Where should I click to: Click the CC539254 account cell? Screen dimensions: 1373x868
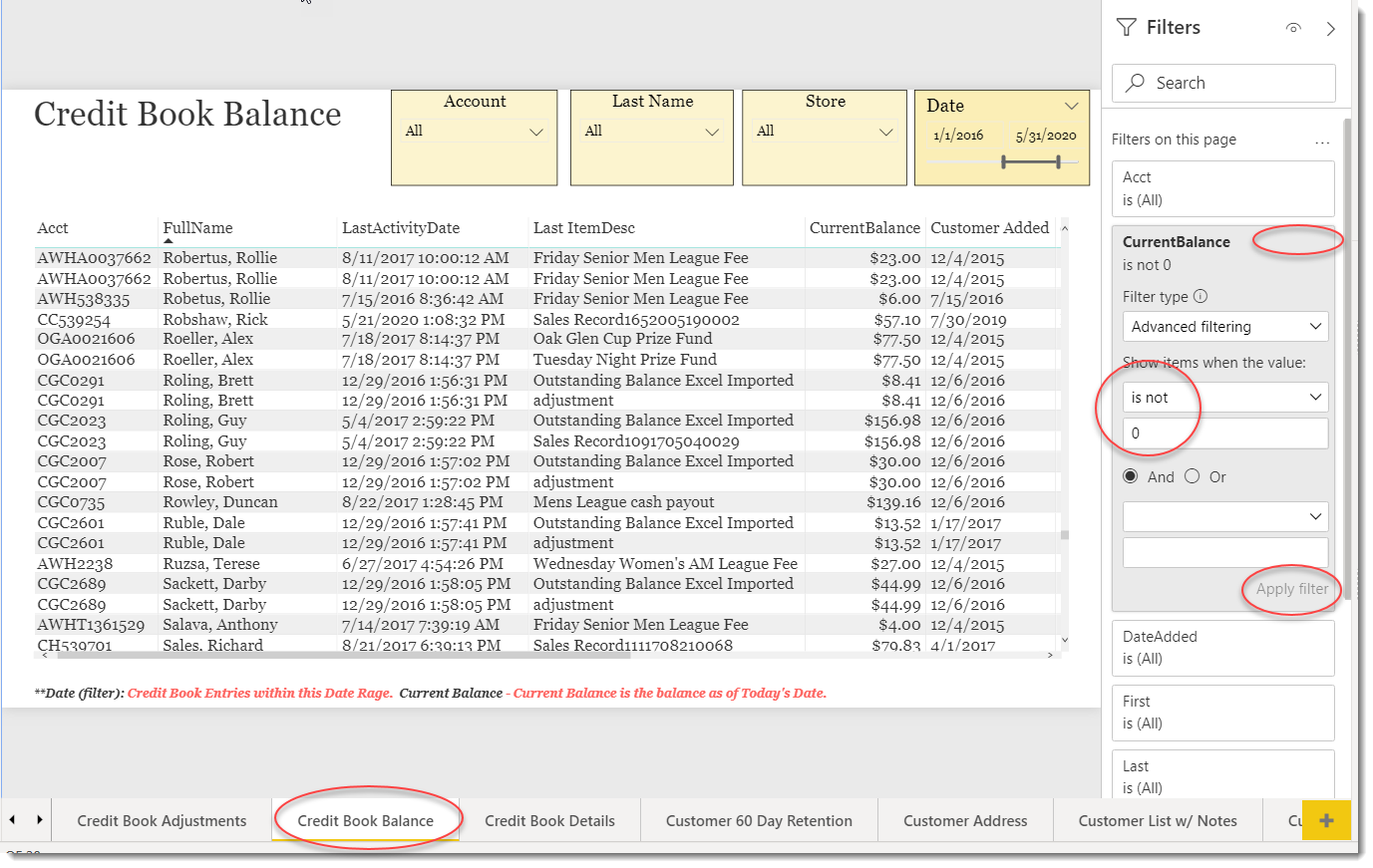(x=74, y=320)
